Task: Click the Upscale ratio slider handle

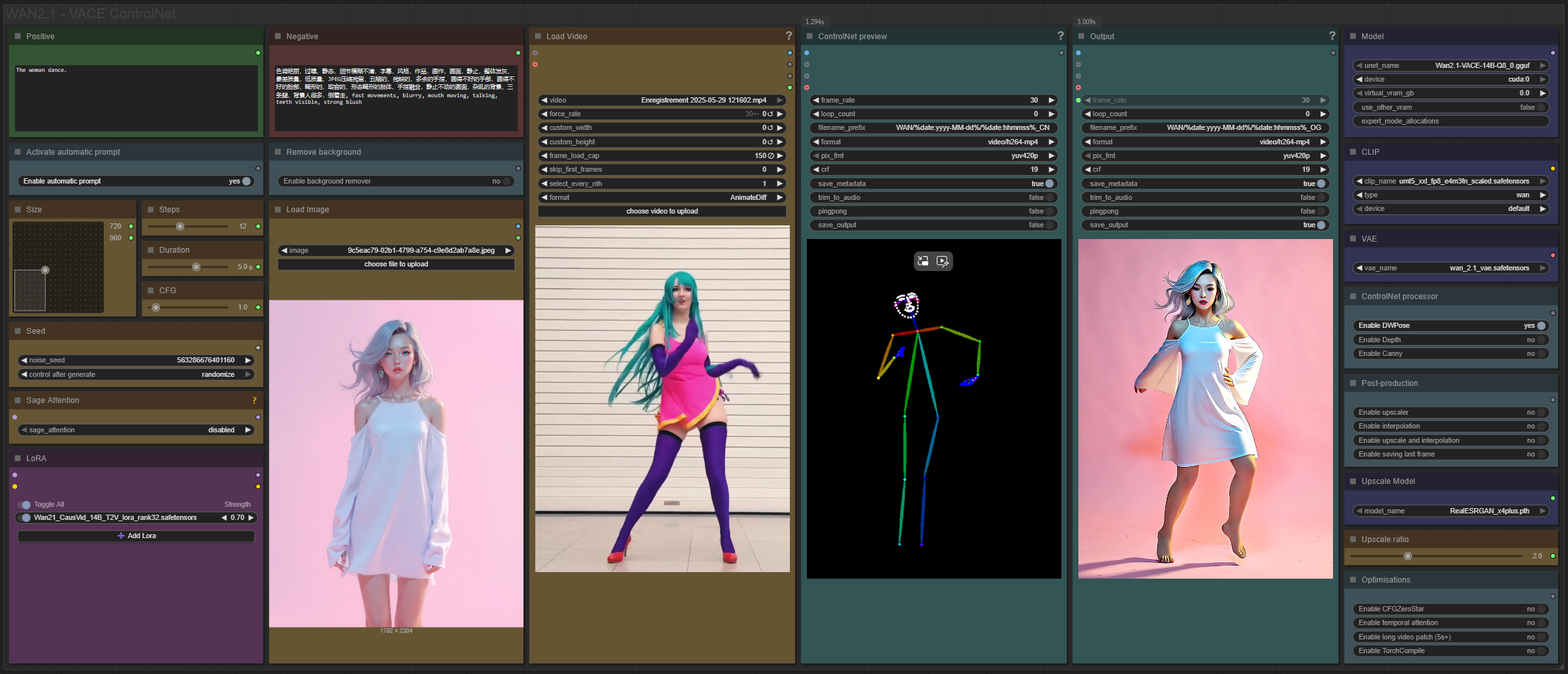Action: click(1407, 556)
